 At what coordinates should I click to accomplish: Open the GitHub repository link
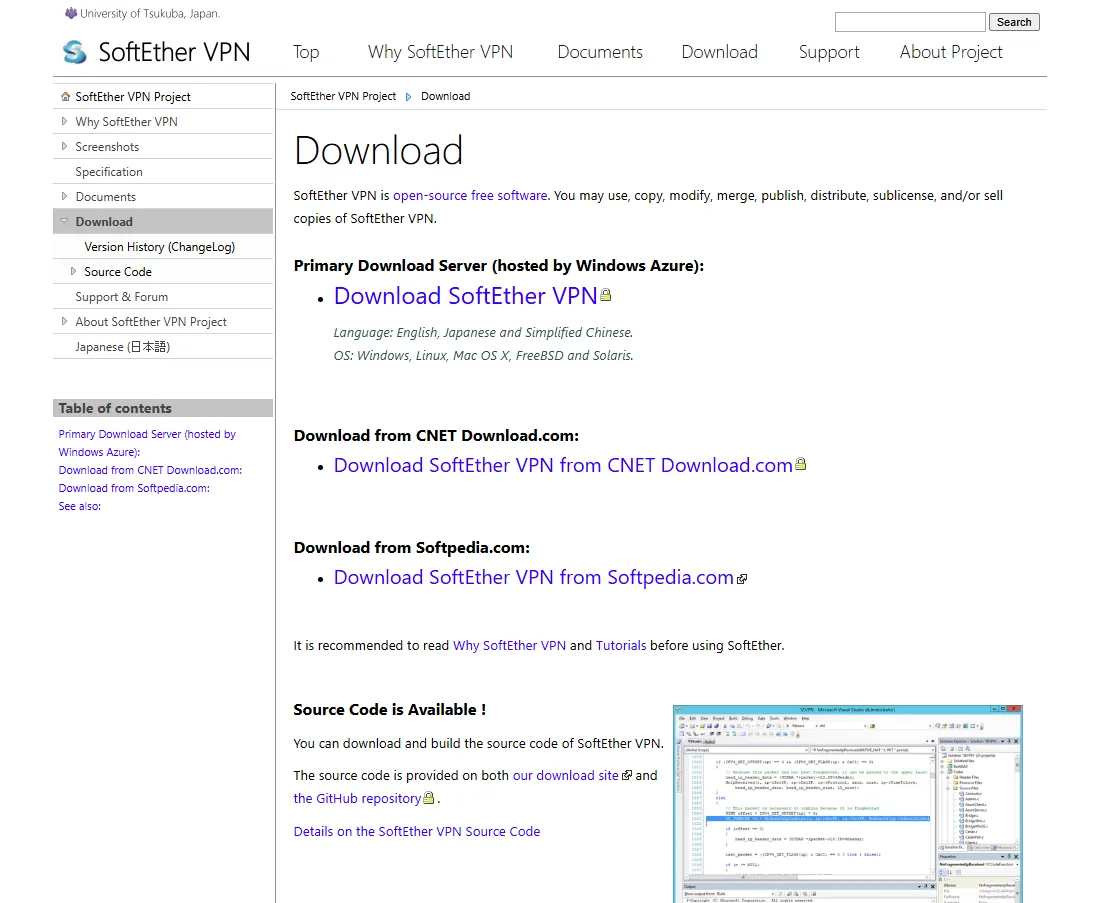pos(357,798)
